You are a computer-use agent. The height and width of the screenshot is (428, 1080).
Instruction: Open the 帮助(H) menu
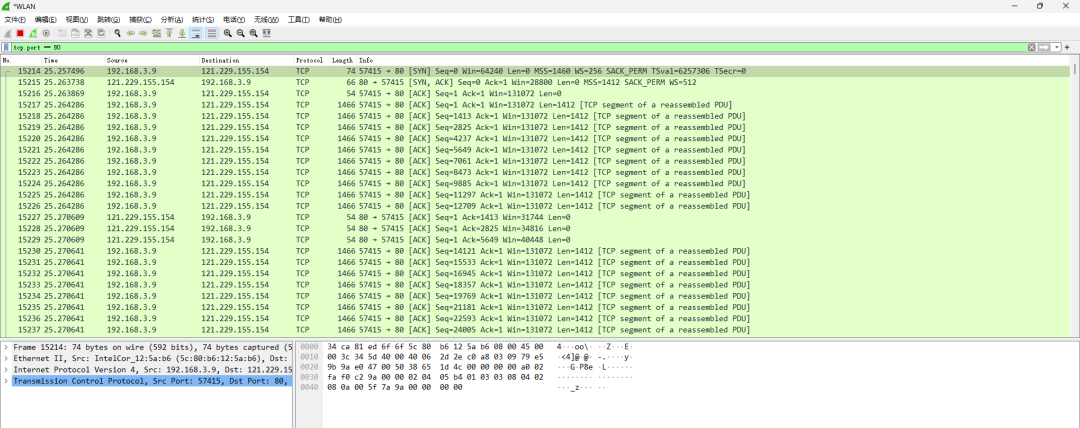tap(330, 19)
